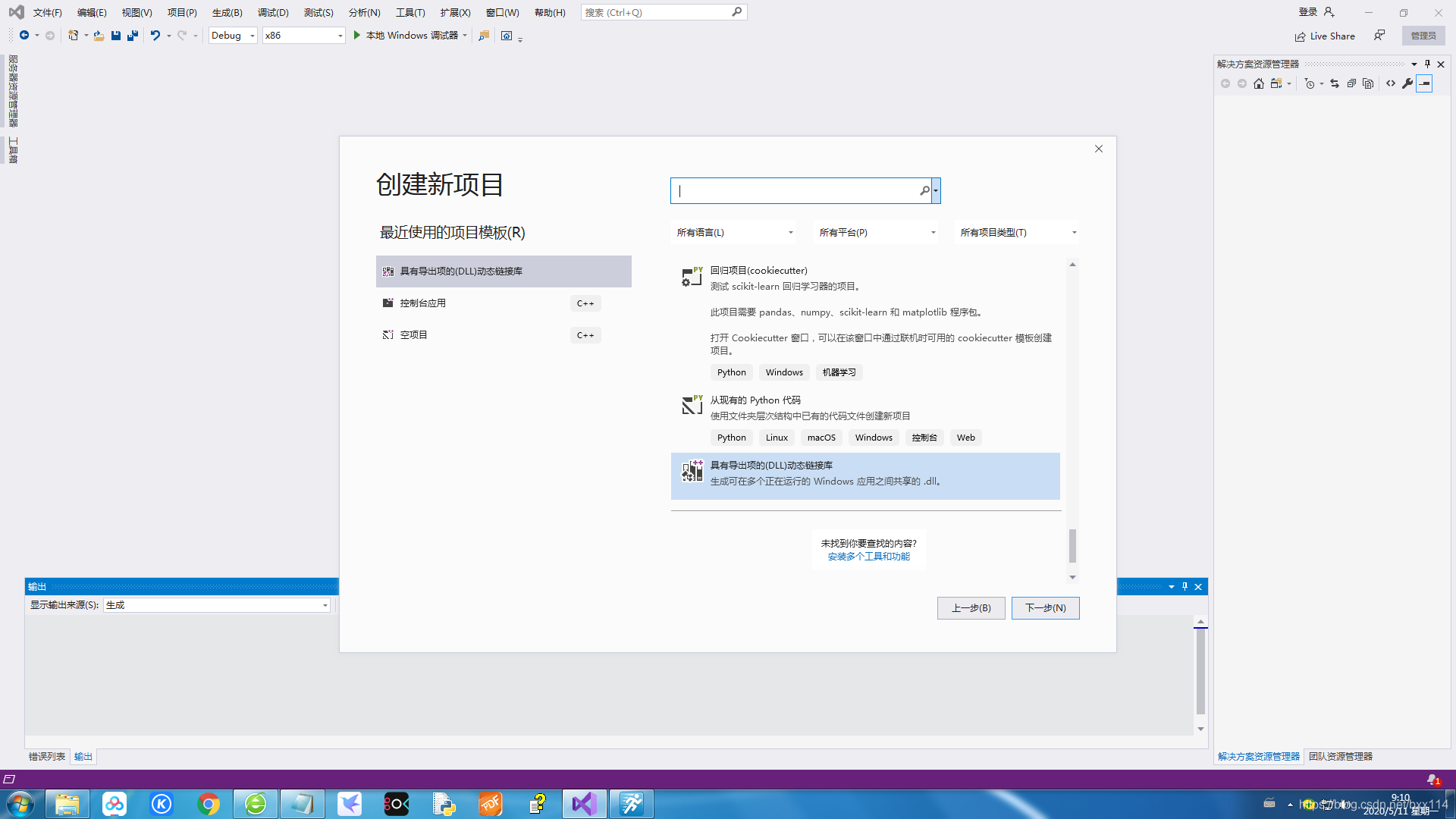Open the Tools menu
The height and width of the screenshot is (819, 1456).
coord(409,13)
